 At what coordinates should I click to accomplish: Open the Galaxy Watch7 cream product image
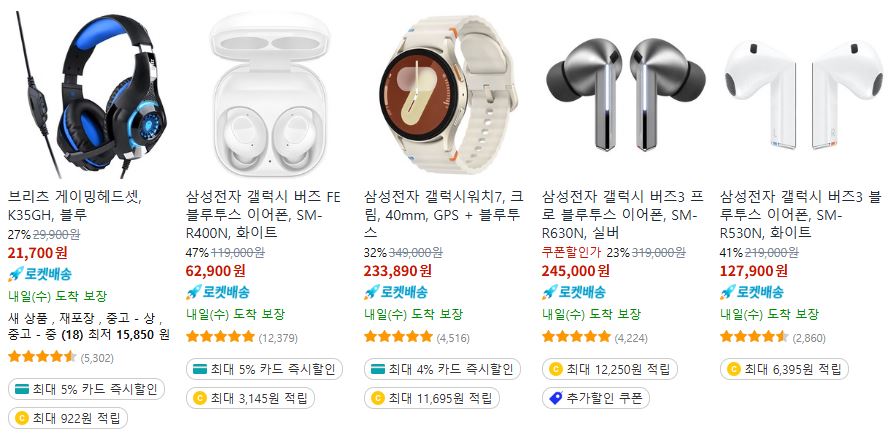[x=446, y=94]
